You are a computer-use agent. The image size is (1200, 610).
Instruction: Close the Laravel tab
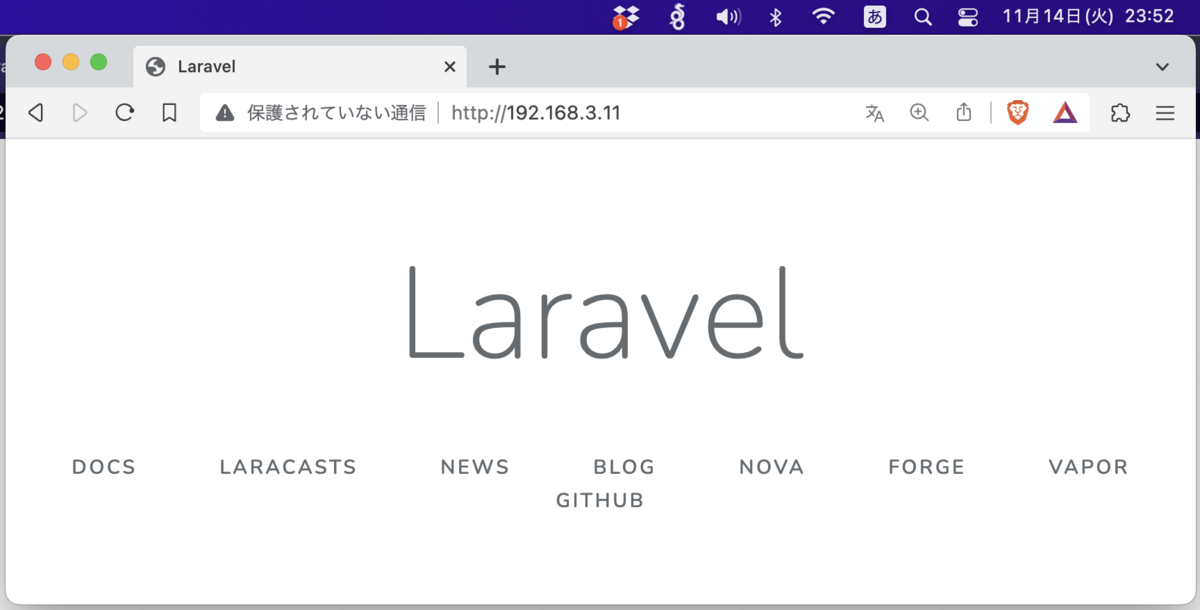(449, 67)
